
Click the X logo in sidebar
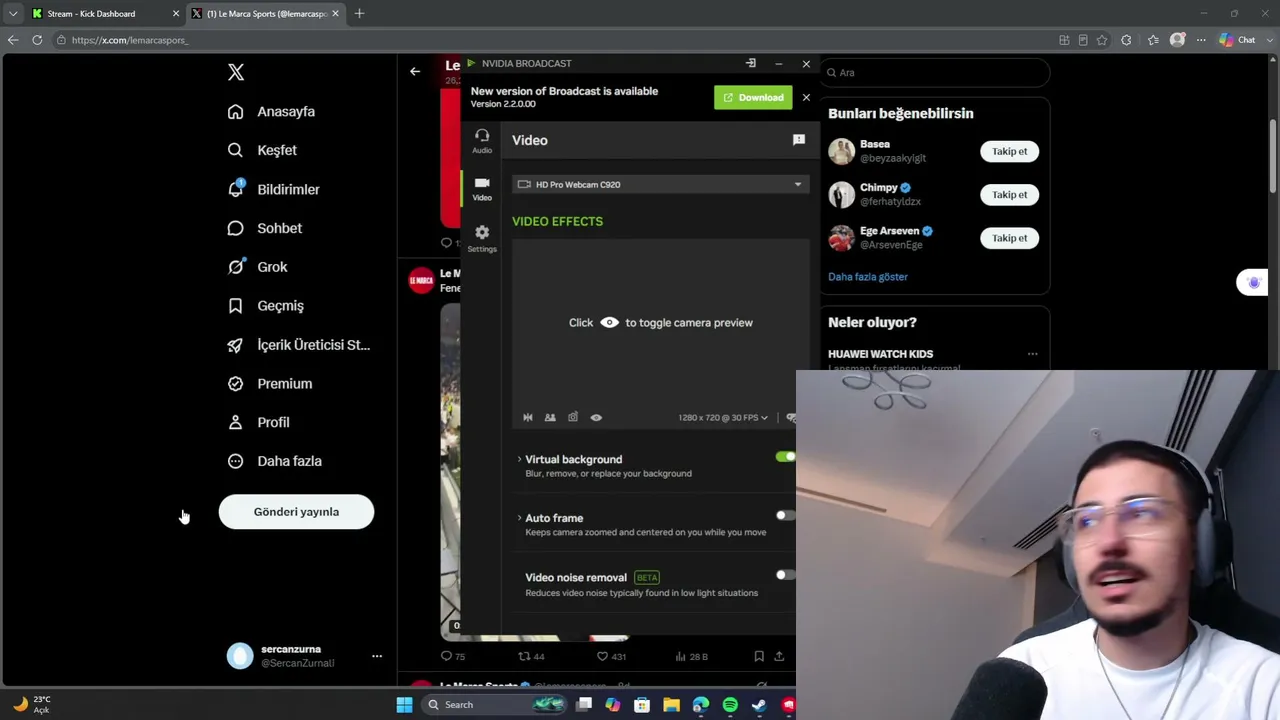pos(236,72)
